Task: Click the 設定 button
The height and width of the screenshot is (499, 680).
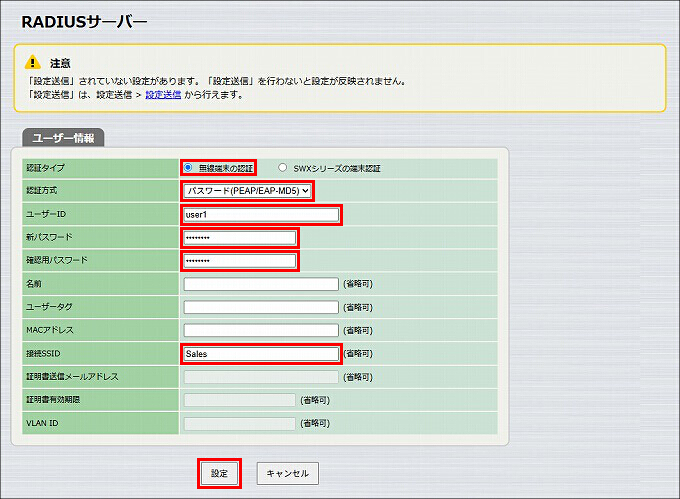Action: click(219, 473)
